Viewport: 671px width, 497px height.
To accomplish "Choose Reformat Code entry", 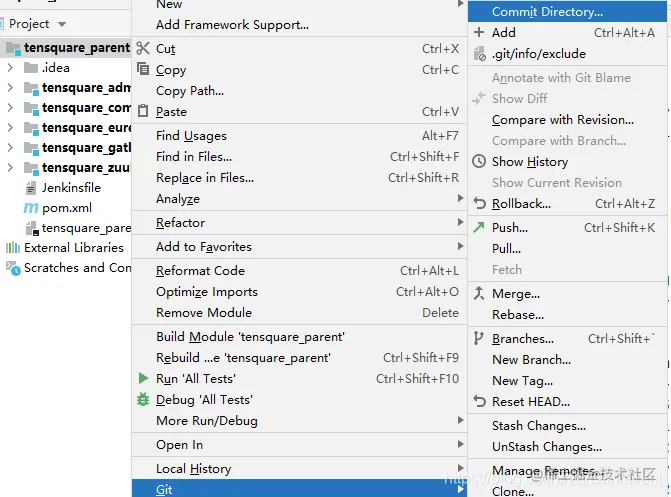I will click(x=299, y=271).
